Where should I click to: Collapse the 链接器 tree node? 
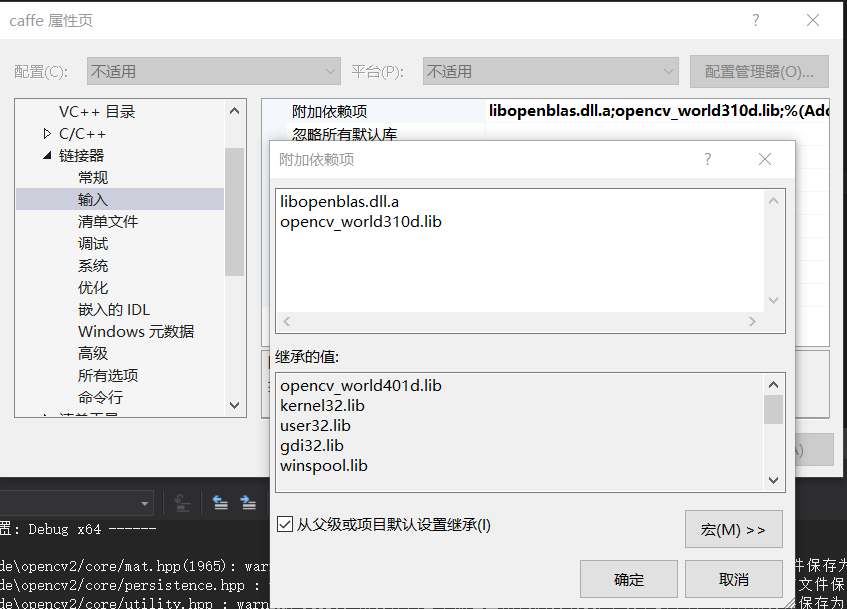48,154
